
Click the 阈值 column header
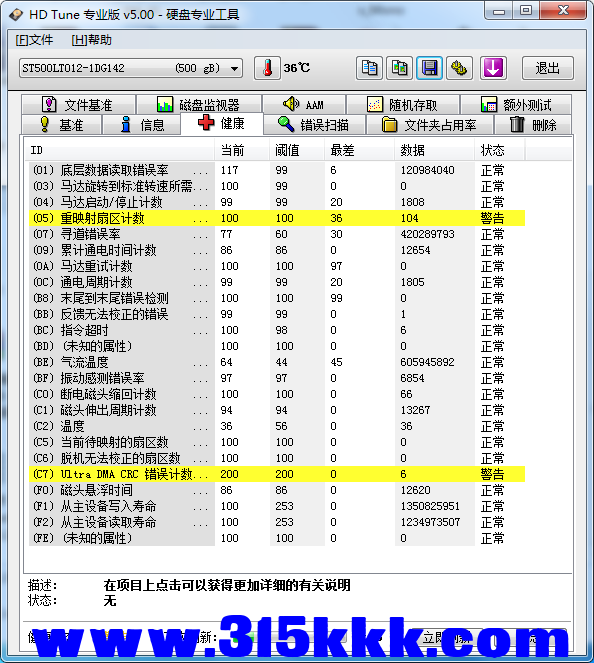[298, 150]
